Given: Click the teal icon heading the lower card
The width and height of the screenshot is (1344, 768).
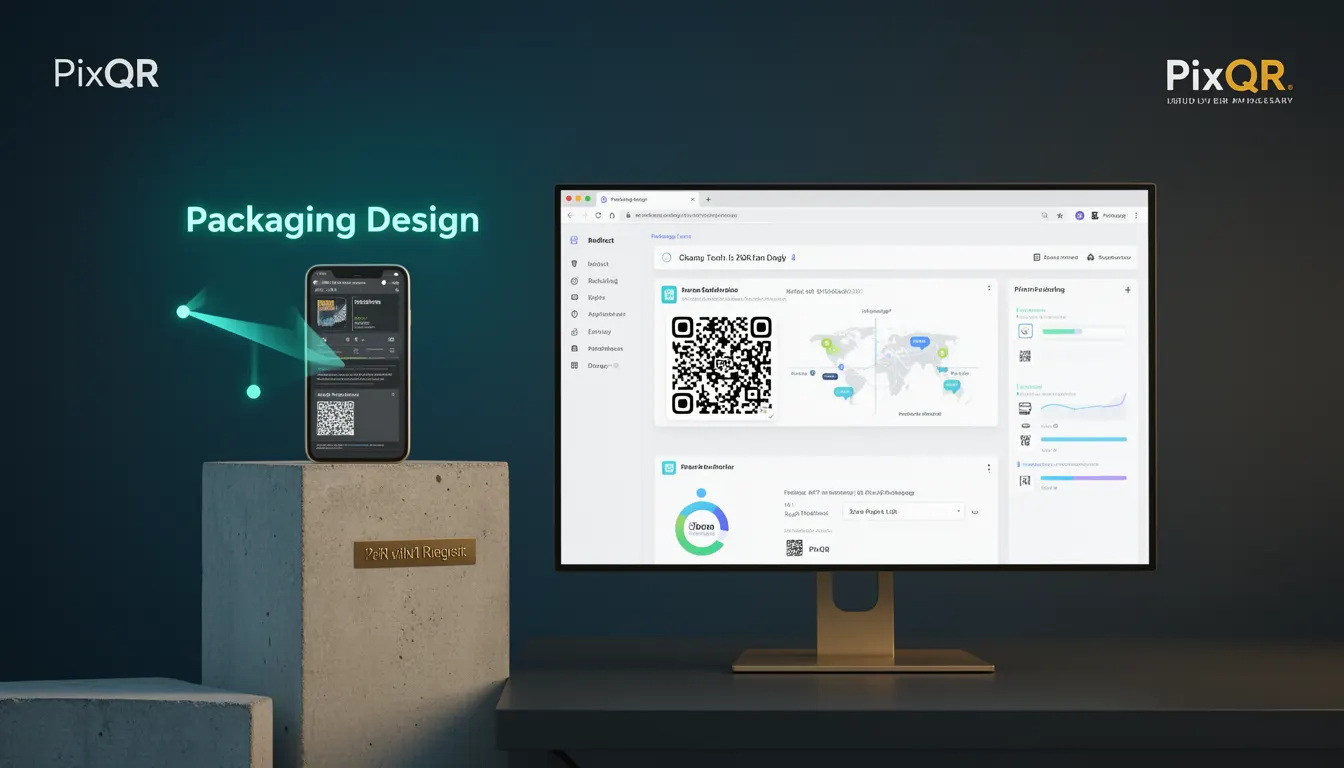Looking at the screenshot, I should coord(669,467).
